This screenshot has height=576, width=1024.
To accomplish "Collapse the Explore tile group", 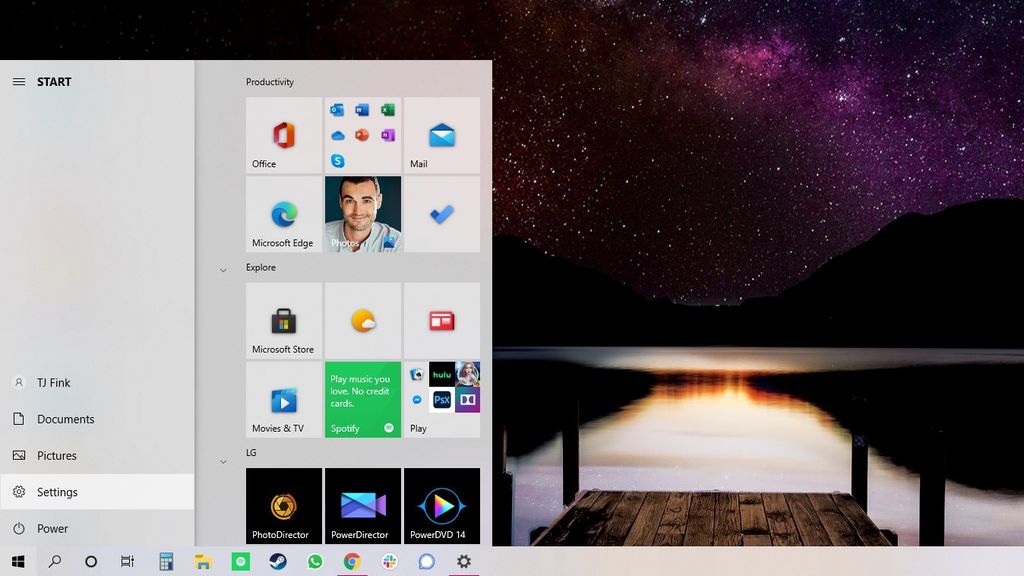I will point(223,269).
